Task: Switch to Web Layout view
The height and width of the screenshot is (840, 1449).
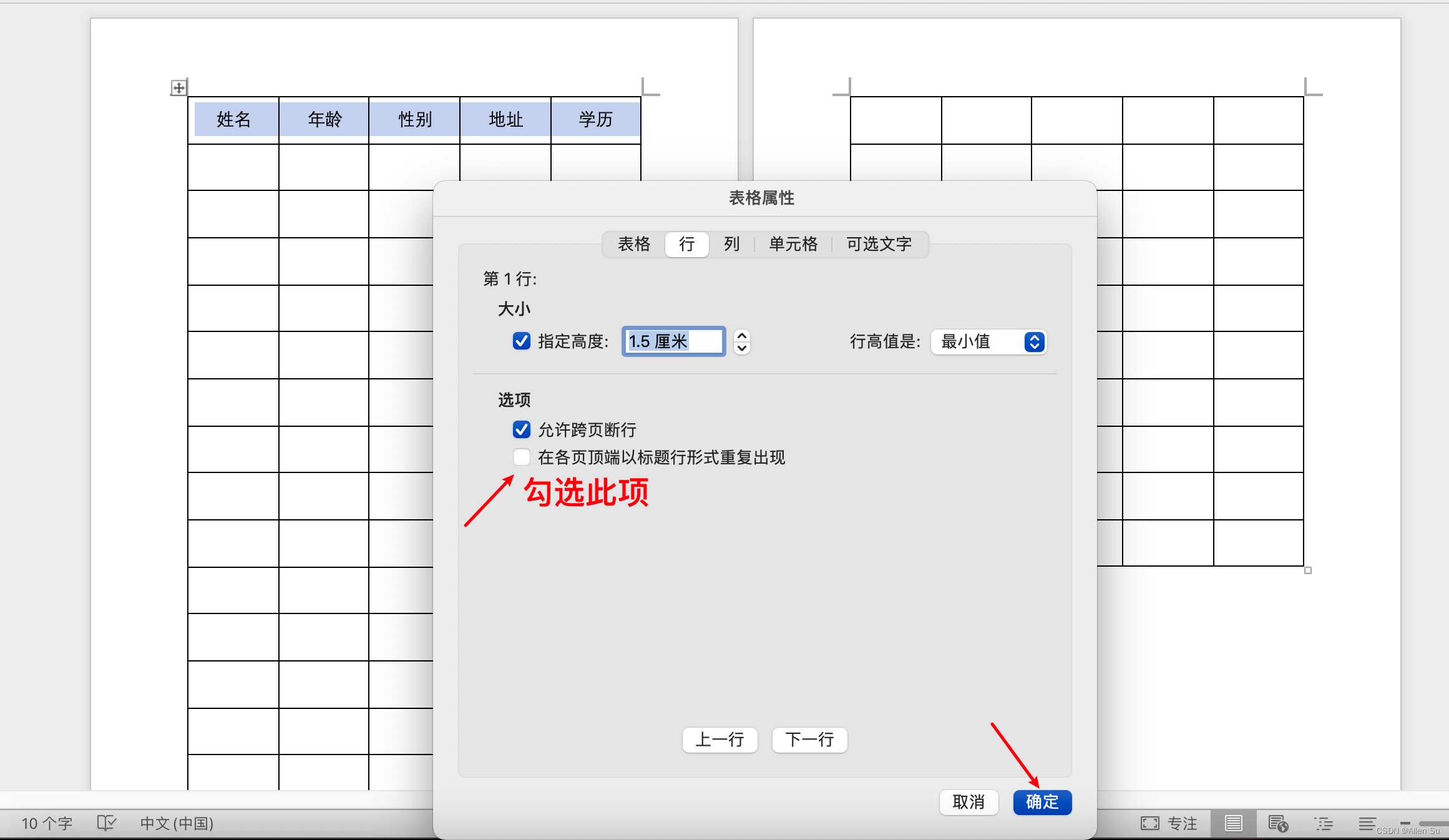Action: [1277, 823]
